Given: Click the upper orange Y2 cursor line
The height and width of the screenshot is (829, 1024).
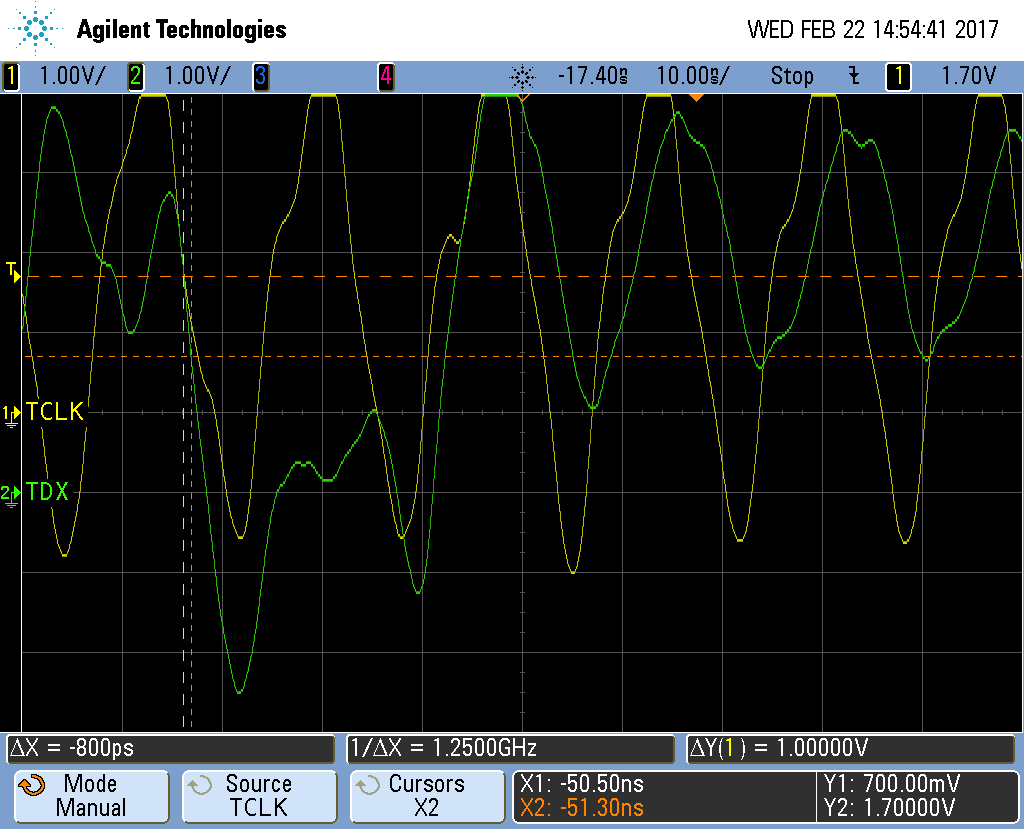Looking at the screenshot, I should coord(600,276).
